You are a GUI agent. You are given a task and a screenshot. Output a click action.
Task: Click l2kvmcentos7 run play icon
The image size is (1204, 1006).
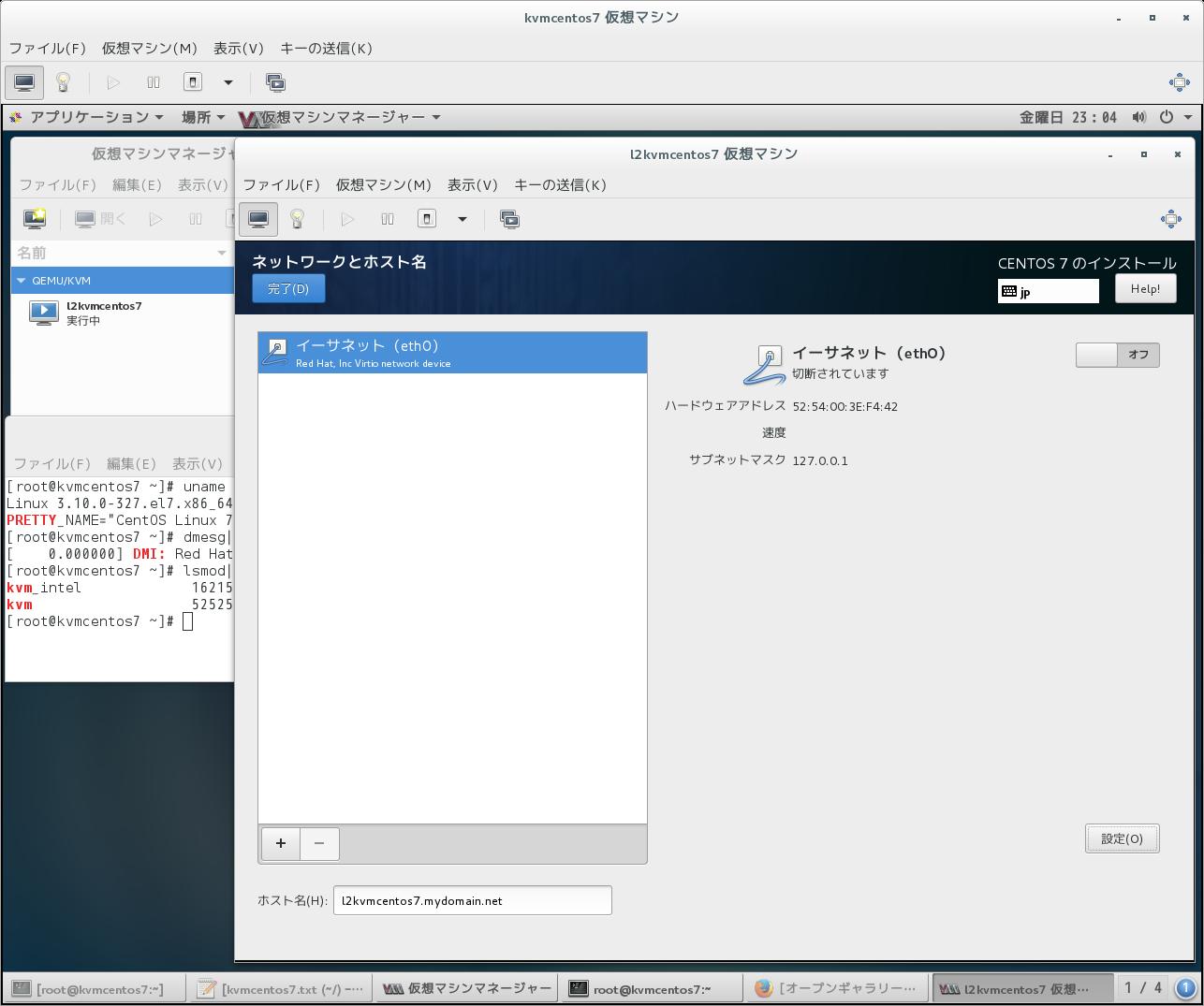pos(347,219)
